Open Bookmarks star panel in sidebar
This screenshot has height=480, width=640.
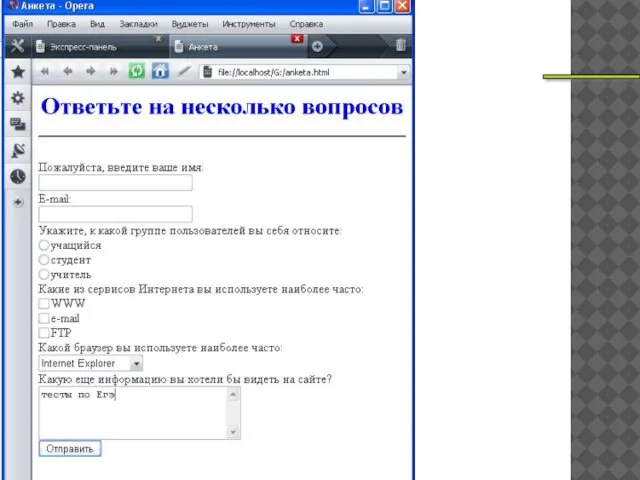pos(18,72)
